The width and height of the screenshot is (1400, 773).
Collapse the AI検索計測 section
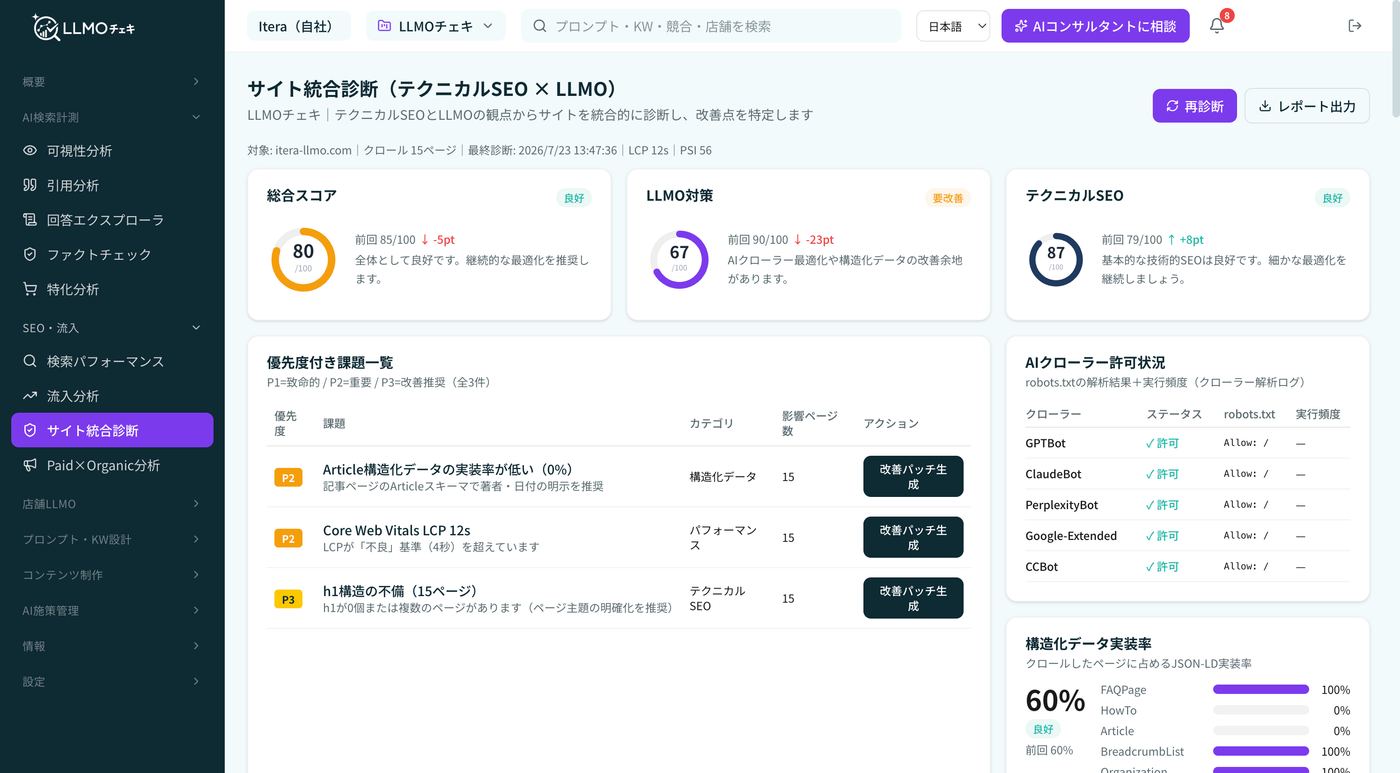[x=112, y=117]
